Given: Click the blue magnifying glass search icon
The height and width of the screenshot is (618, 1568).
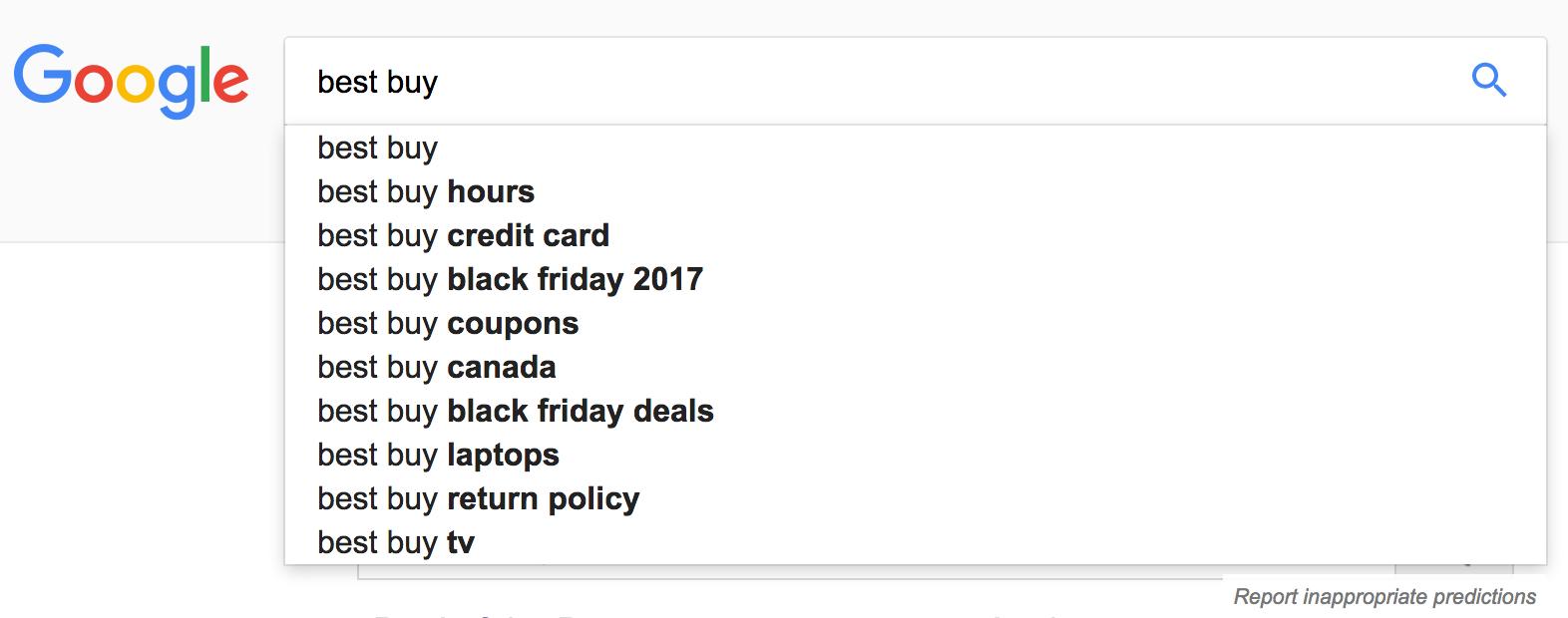Looking at the screenshot, I should click(1488, 80).
